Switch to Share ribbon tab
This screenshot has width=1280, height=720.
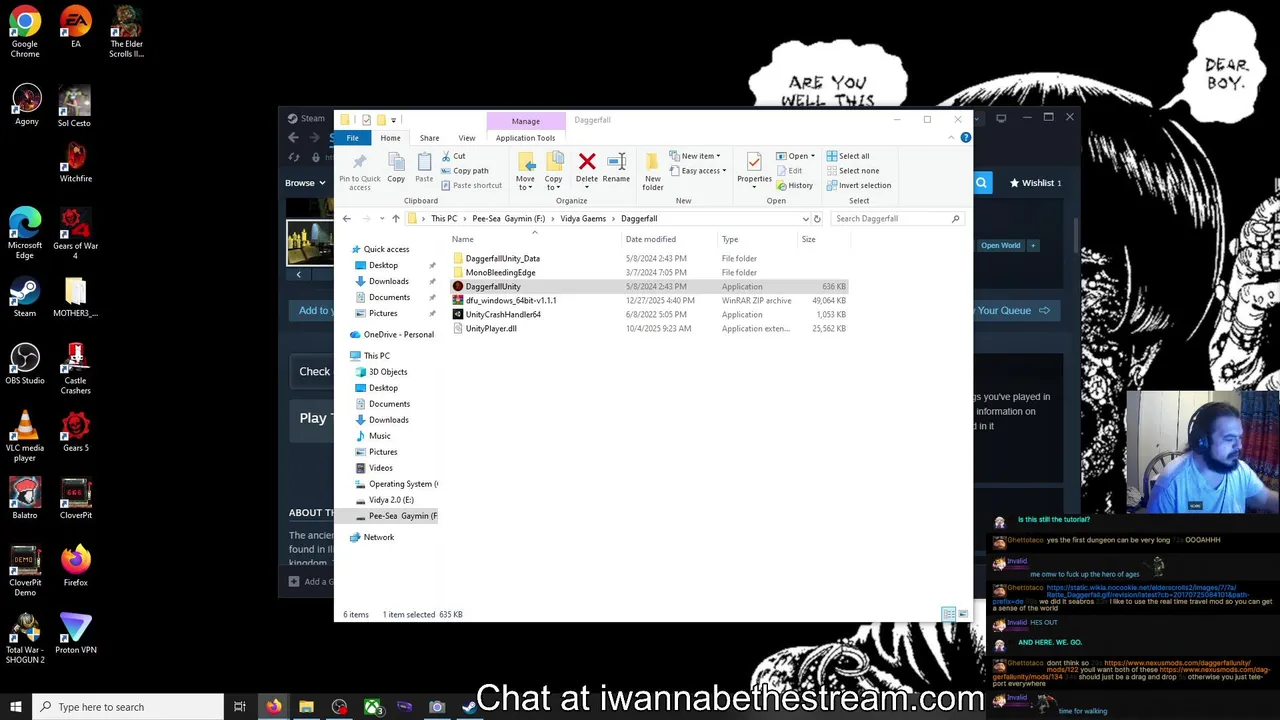click(429, 138)
